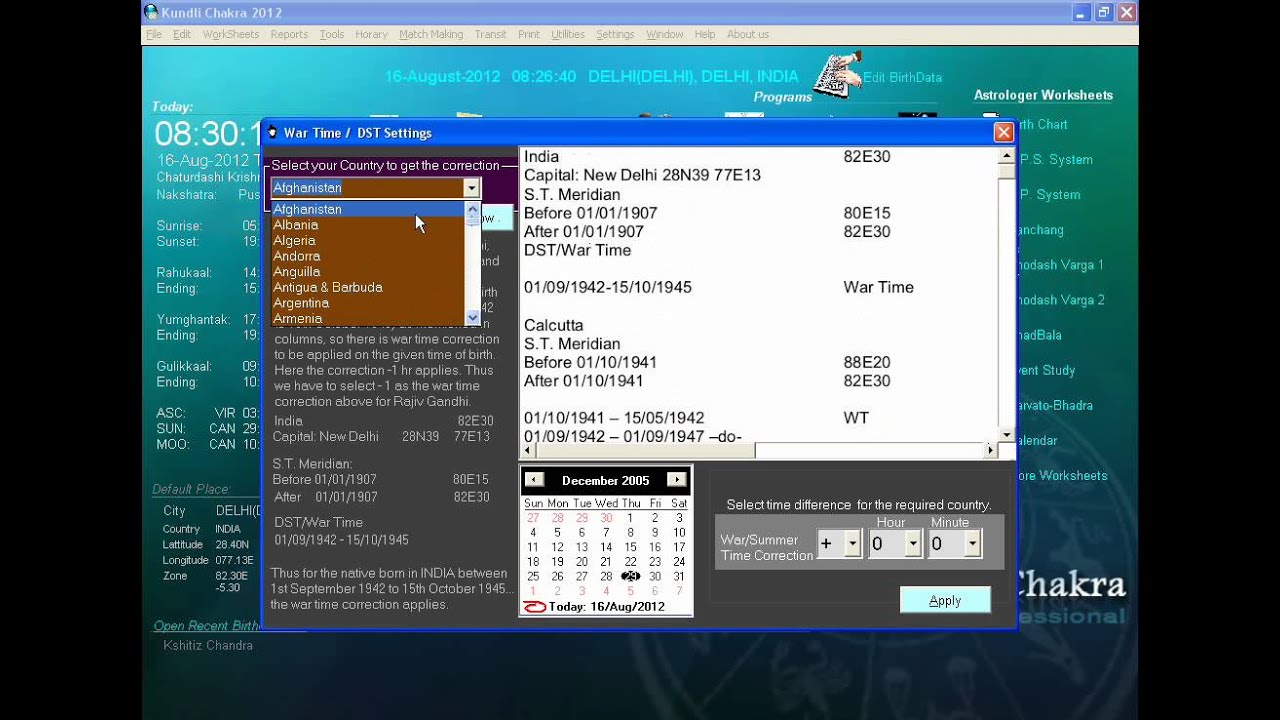The width and height of the screenshot is (1280, 720).
Task: Toggle the country combo box arrow
Action: [x=471, y=188]
